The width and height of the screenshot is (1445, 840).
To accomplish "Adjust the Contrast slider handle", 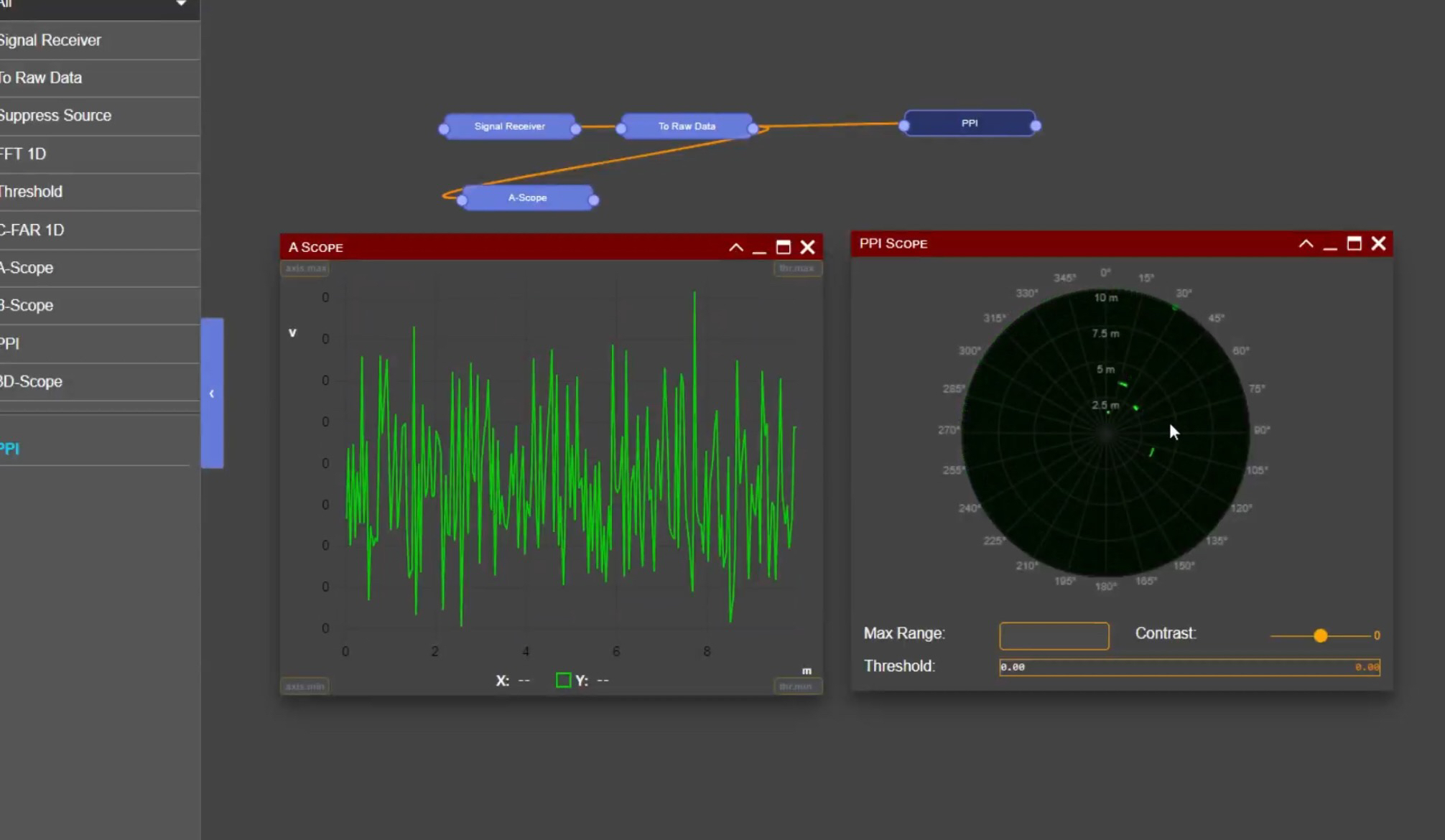I will (x=1320, y=635).
